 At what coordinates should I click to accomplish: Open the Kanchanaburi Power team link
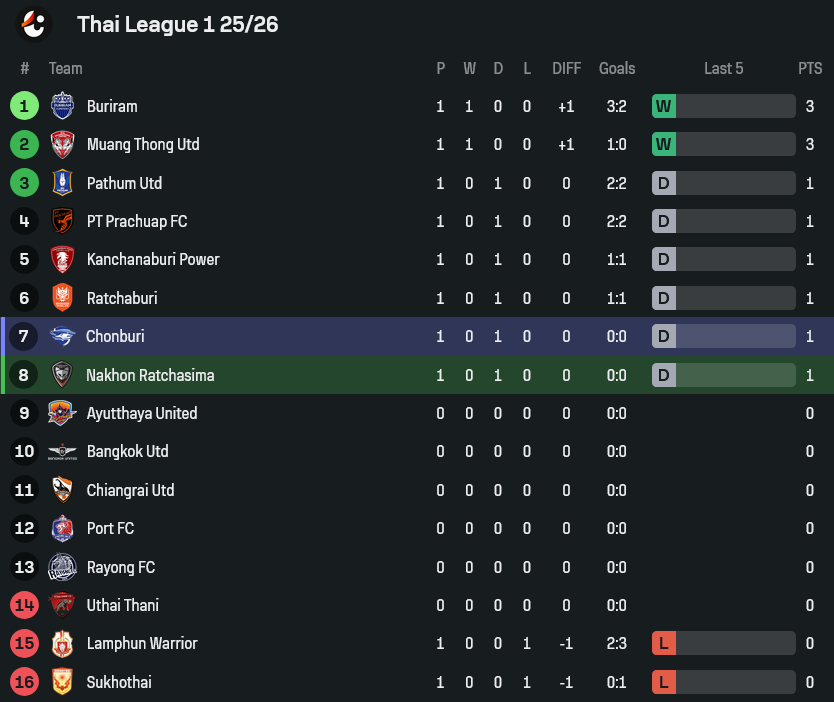[153, 260]
